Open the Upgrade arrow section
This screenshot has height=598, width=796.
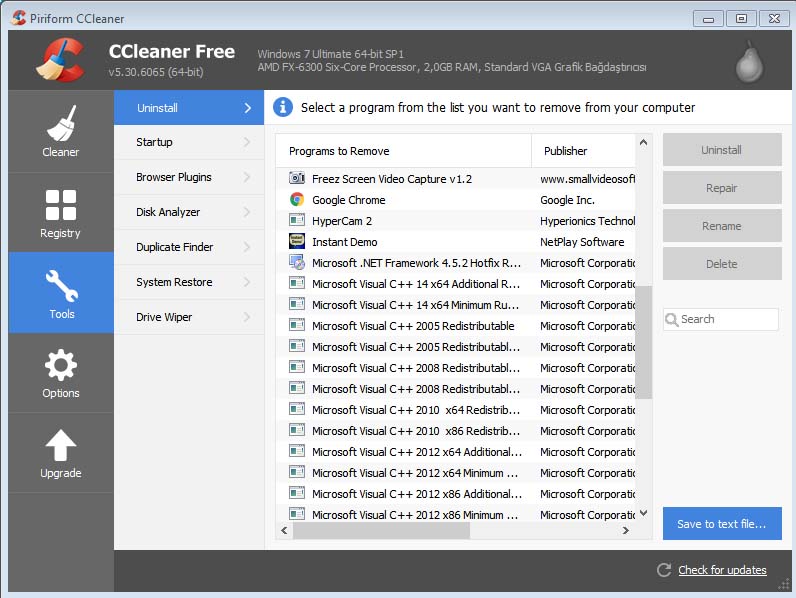tap(60, 453)
